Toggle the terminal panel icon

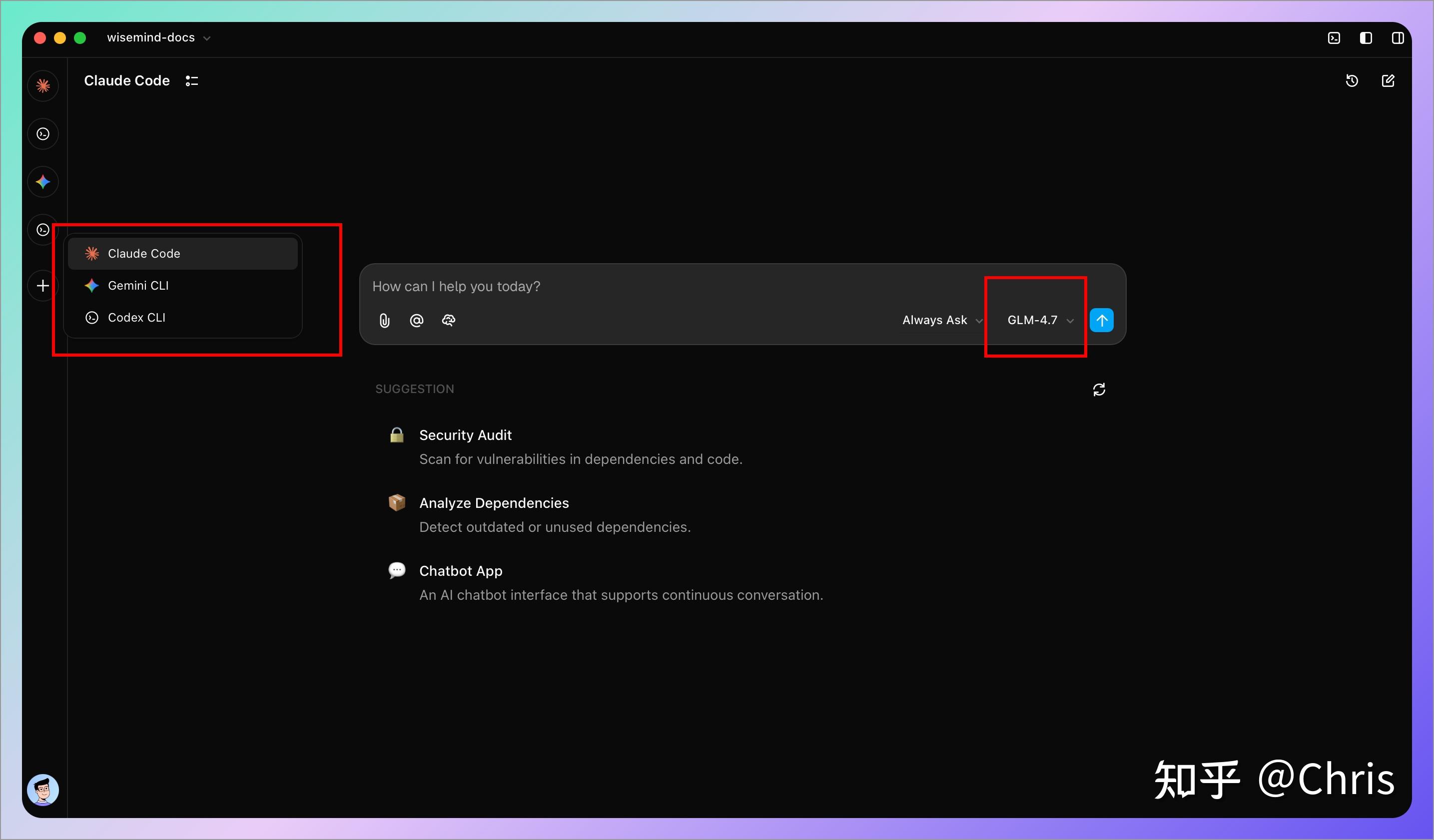pos(1334,38)
